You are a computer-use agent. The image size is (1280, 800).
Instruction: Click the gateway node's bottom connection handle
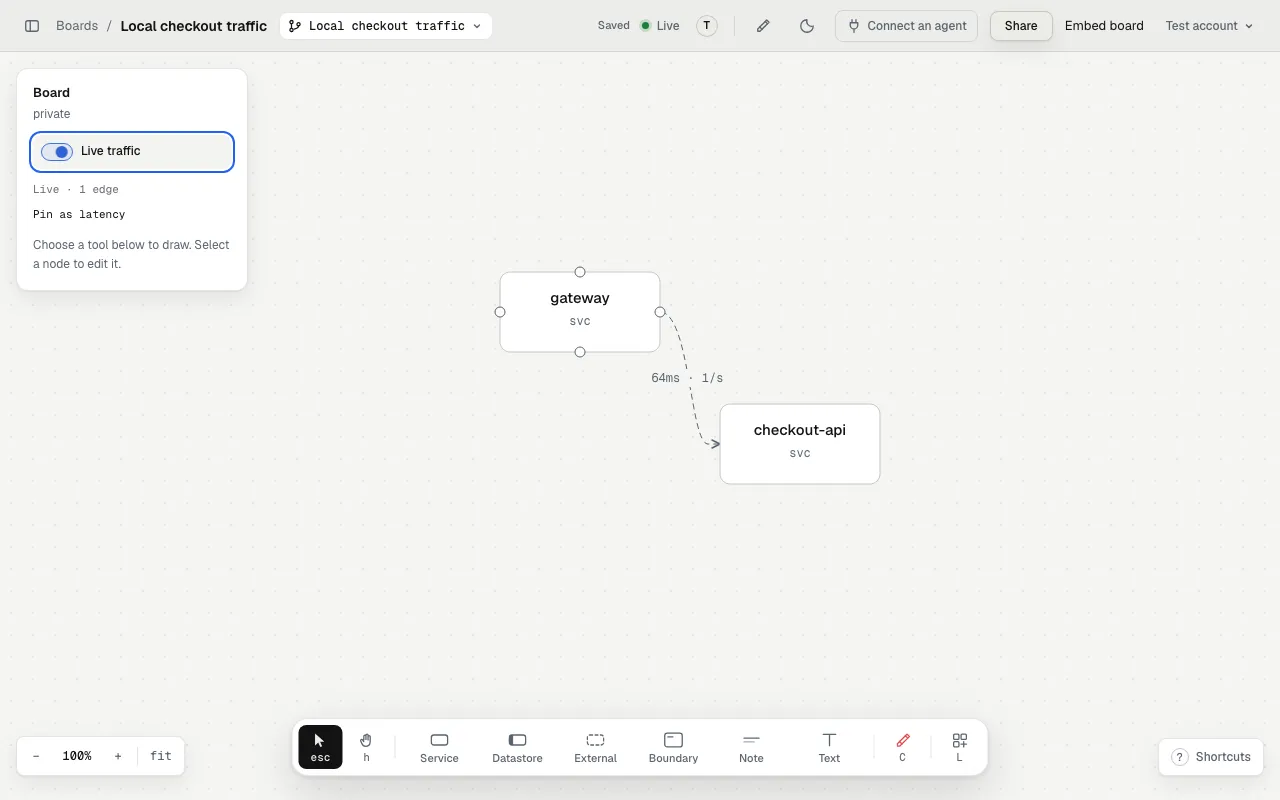pos(580,352)
